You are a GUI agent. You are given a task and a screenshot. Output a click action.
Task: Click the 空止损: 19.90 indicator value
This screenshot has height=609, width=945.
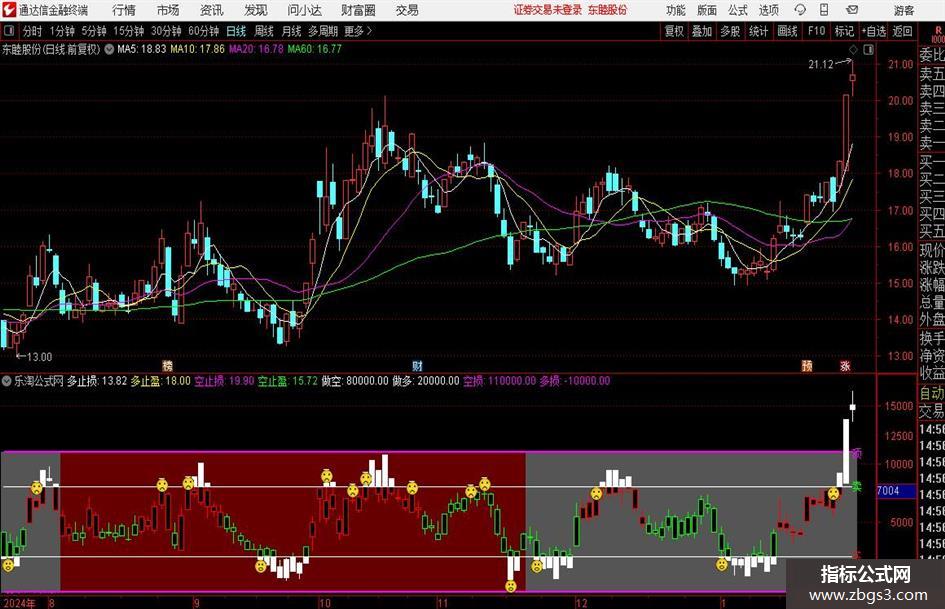click(224, 380)
